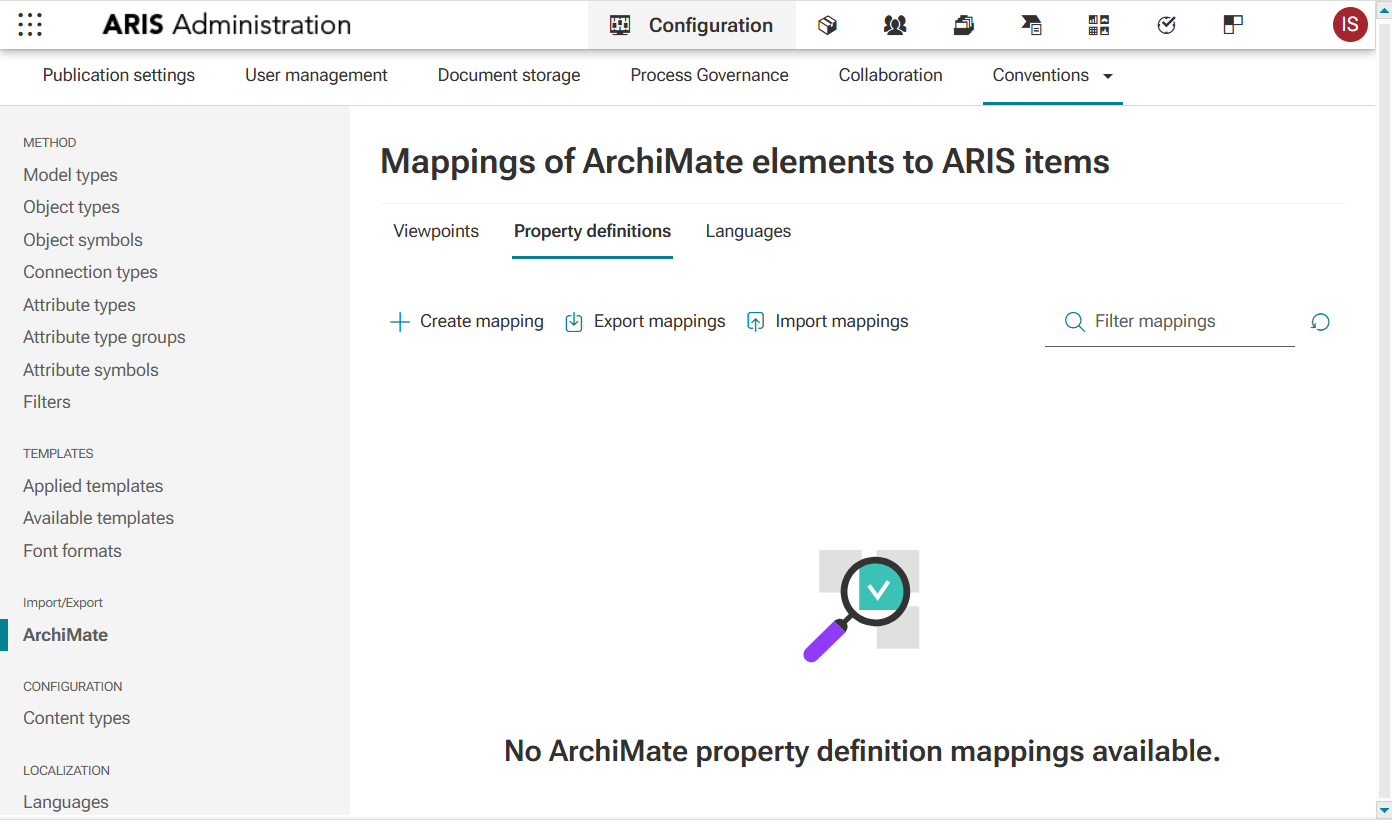Click the refresh mappings circular icon
This screenshot has height=820, width=1392.
click(x=1320, y=322)
